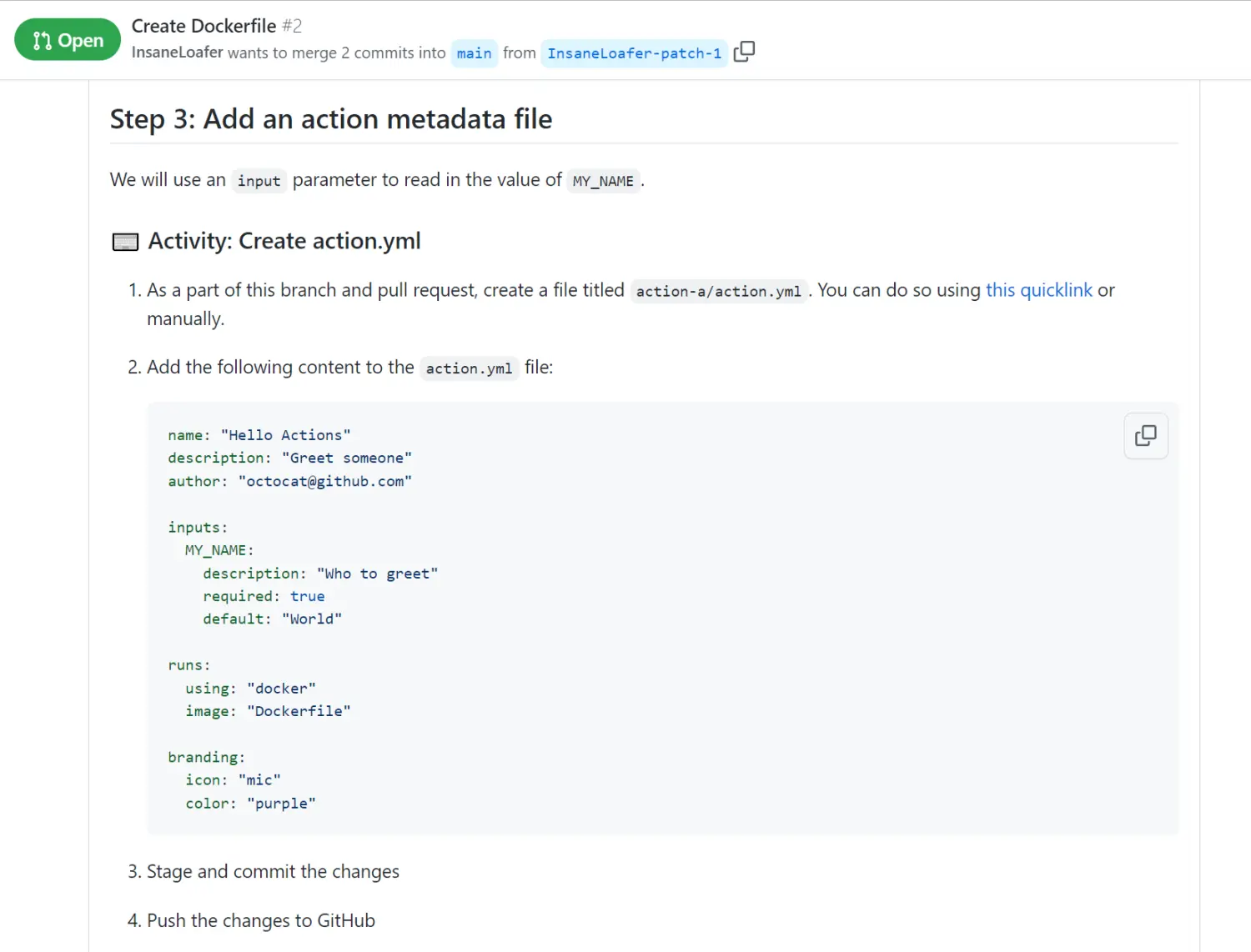Click the inline "input" code snippet

tap(259, 181)
